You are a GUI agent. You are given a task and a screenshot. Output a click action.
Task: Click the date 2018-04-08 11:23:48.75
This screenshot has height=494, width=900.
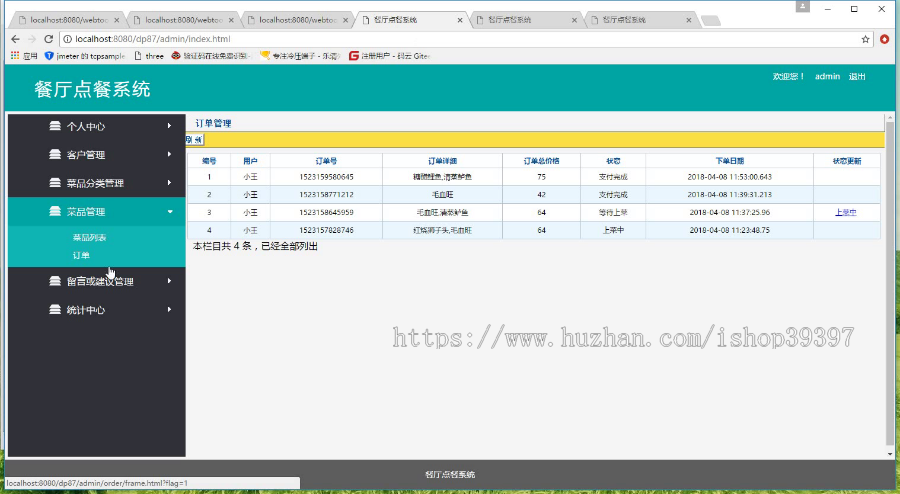coord(730,230)
